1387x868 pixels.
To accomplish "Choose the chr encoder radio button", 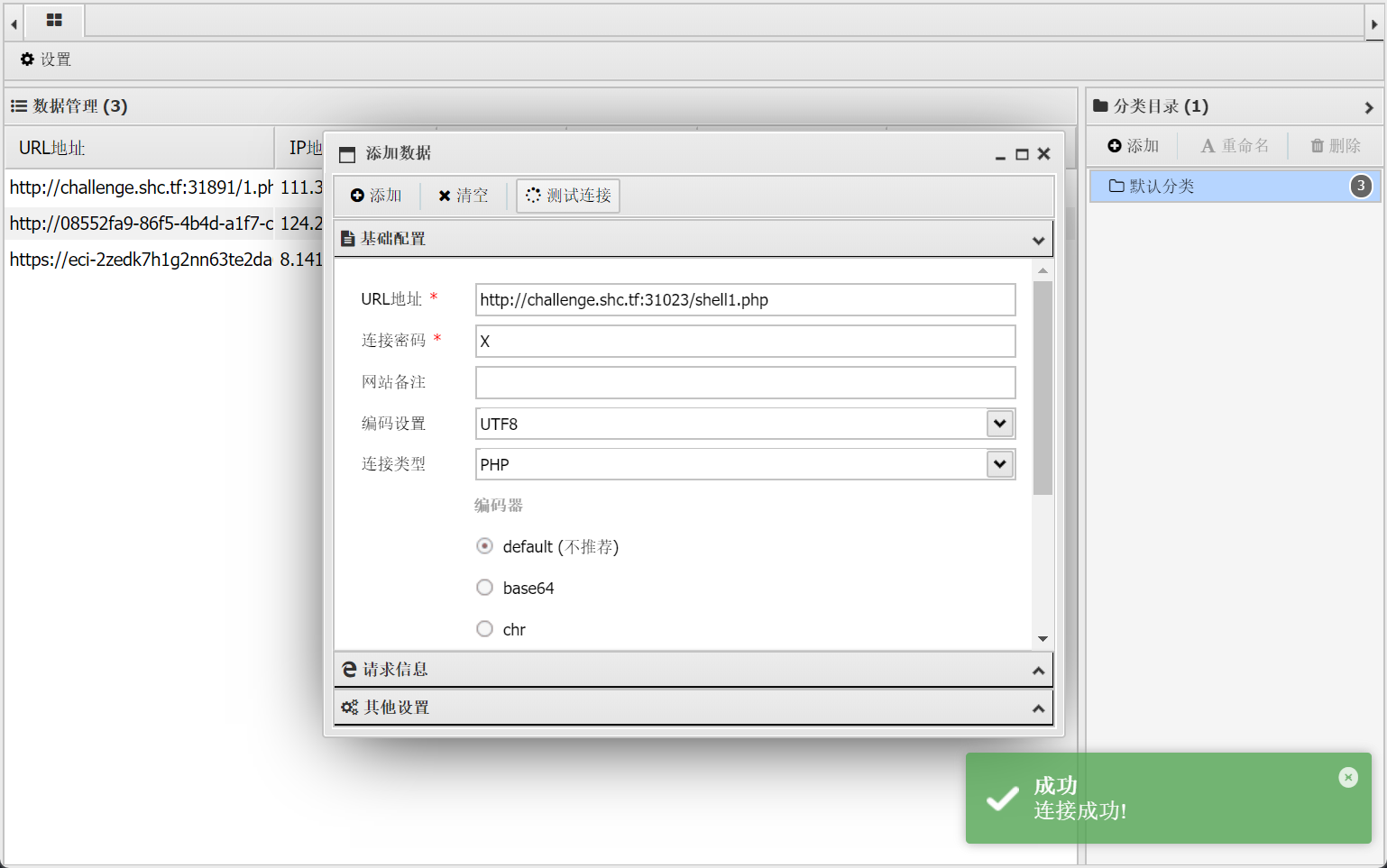I will point(485,629).
